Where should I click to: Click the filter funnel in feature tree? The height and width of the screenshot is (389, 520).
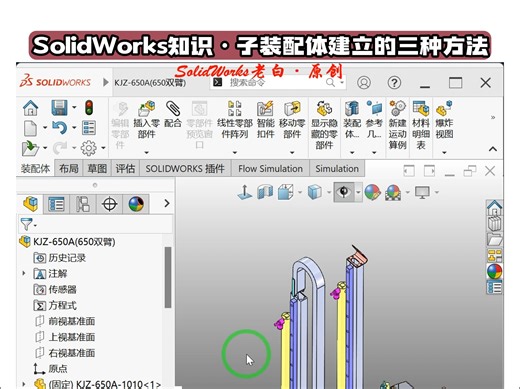pos(27,224)
